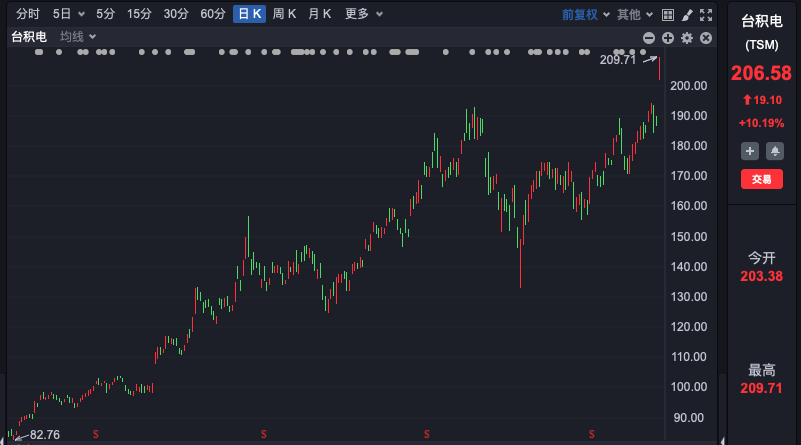801x445 pixels.
Task: Expand the 更多 timeframe menu
Action: 363,14
